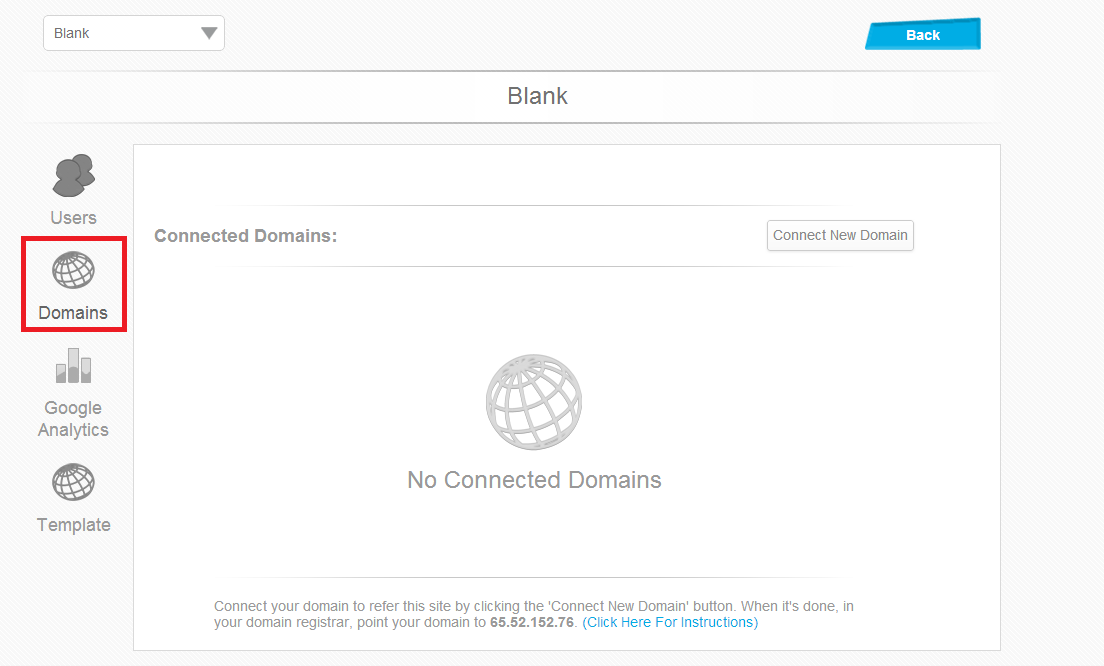Screen dimensions: 1104x666
Task: Click the Template globe icon
Action: click(x=73, y=482)
